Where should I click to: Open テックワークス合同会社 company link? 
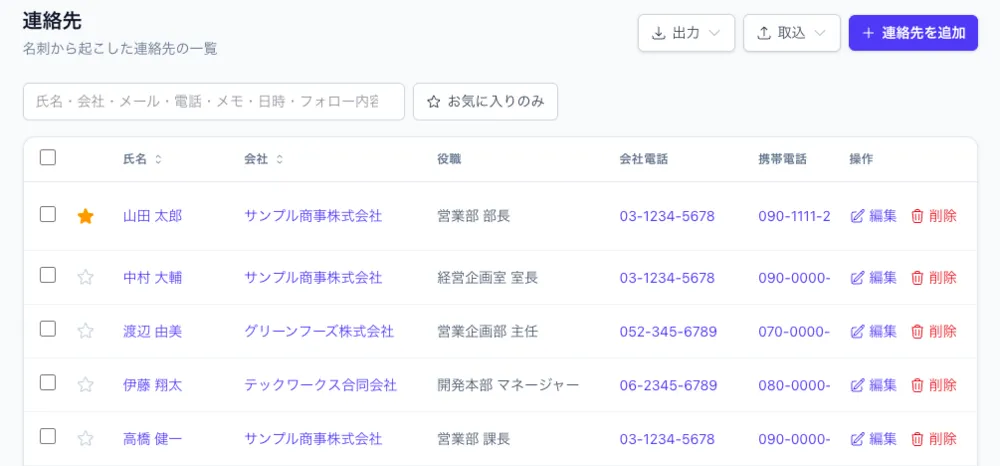[321, 385]
